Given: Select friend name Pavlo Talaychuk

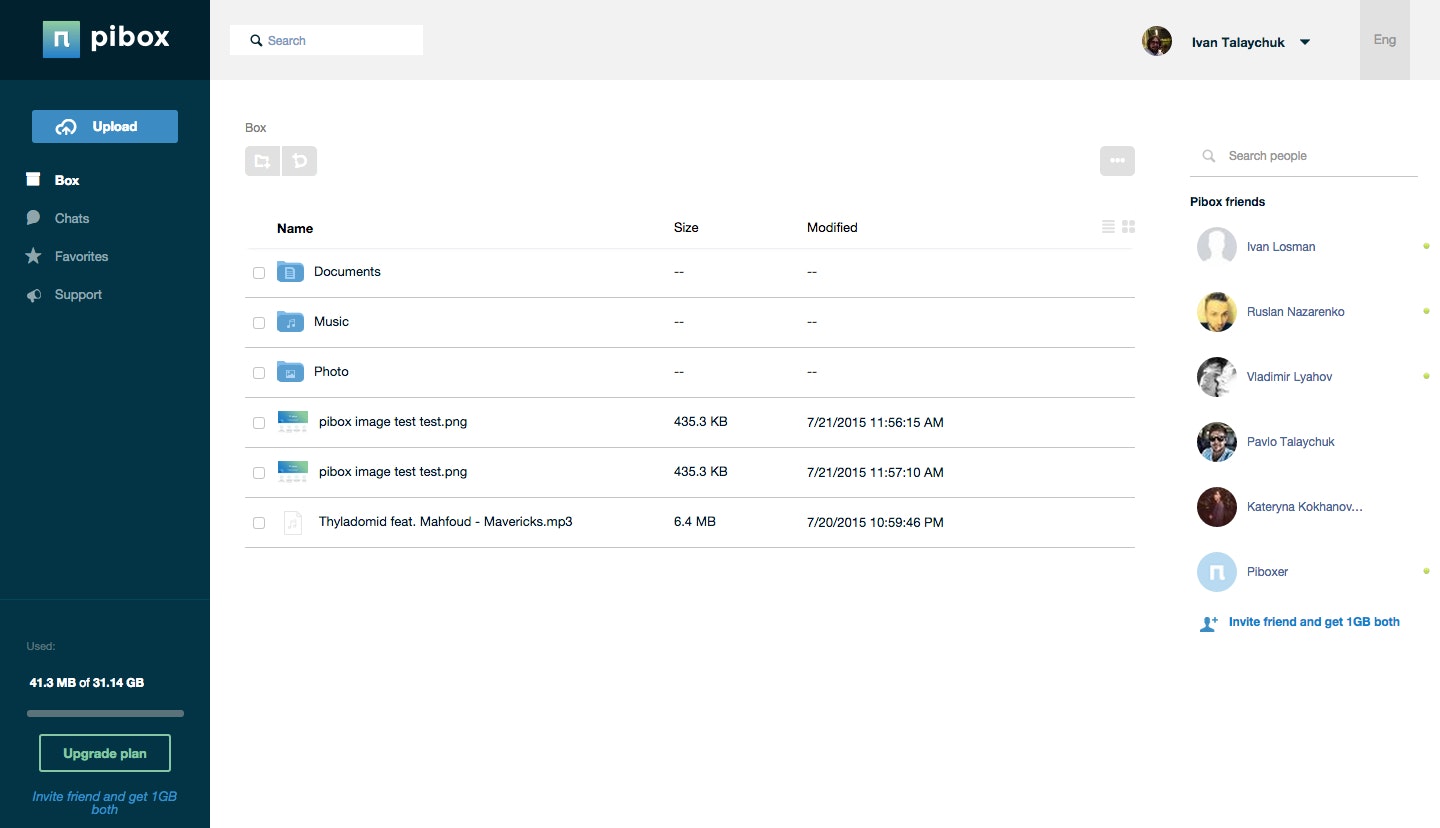Looking at the screenshot, I should point(1290,441).
